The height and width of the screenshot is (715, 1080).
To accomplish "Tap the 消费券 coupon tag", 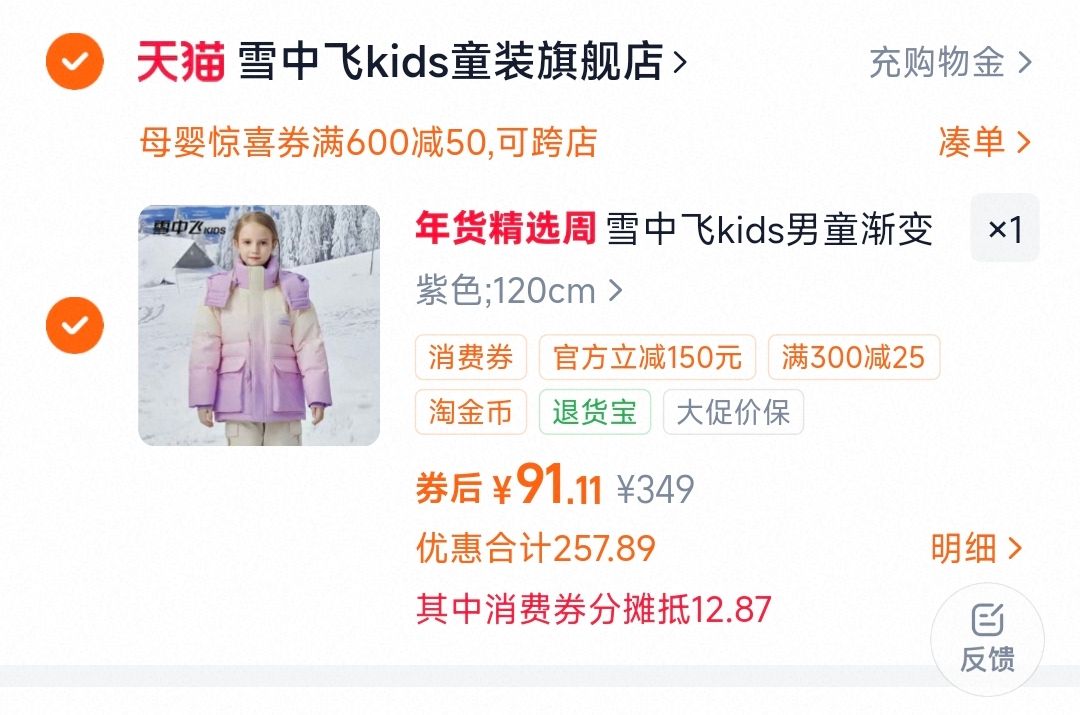I will (470, 357).
